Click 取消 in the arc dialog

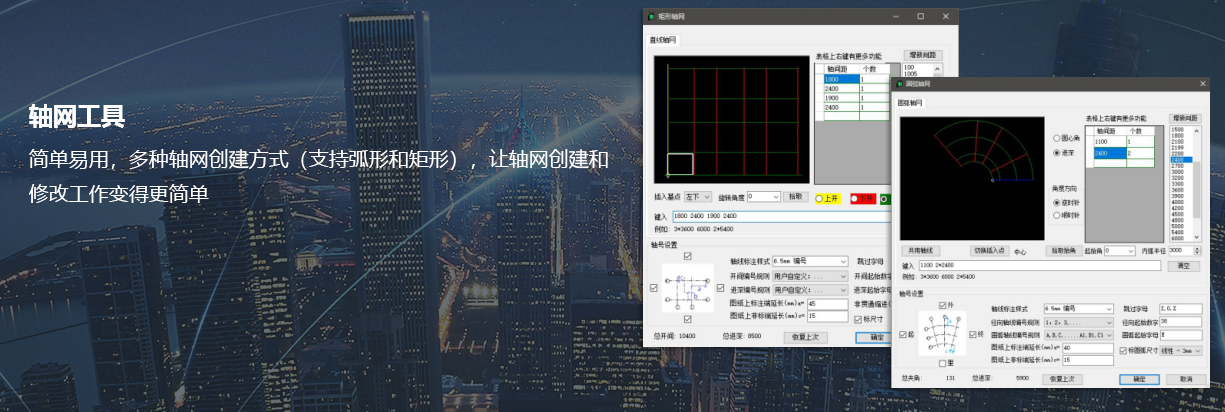point(1186,379)
